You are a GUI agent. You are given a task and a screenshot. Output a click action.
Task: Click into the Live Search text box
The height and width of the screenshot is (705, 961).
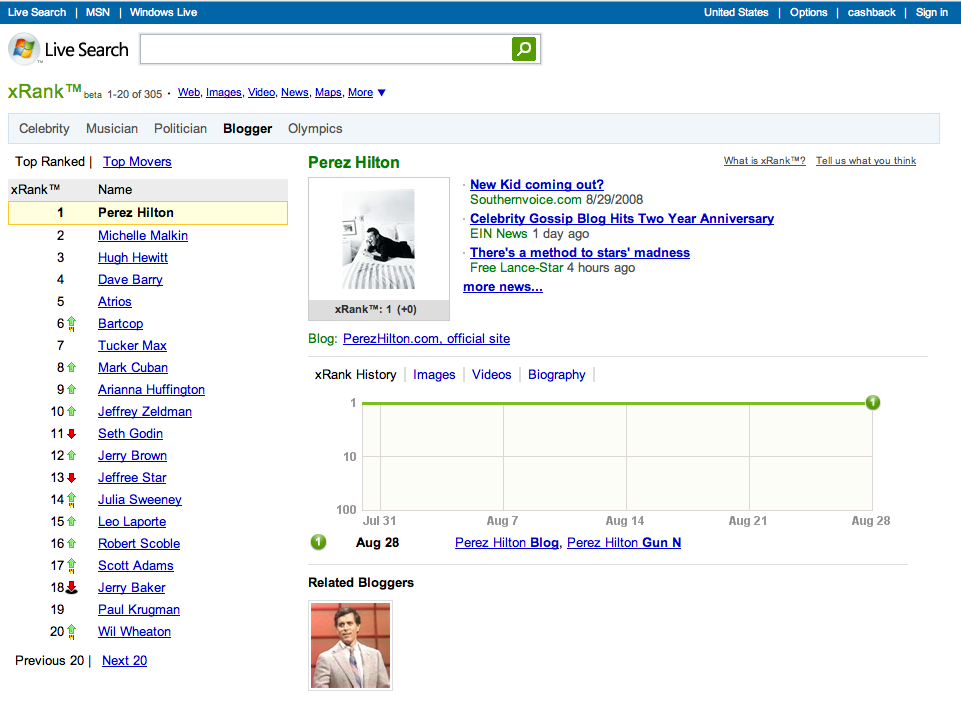point(326,49)
